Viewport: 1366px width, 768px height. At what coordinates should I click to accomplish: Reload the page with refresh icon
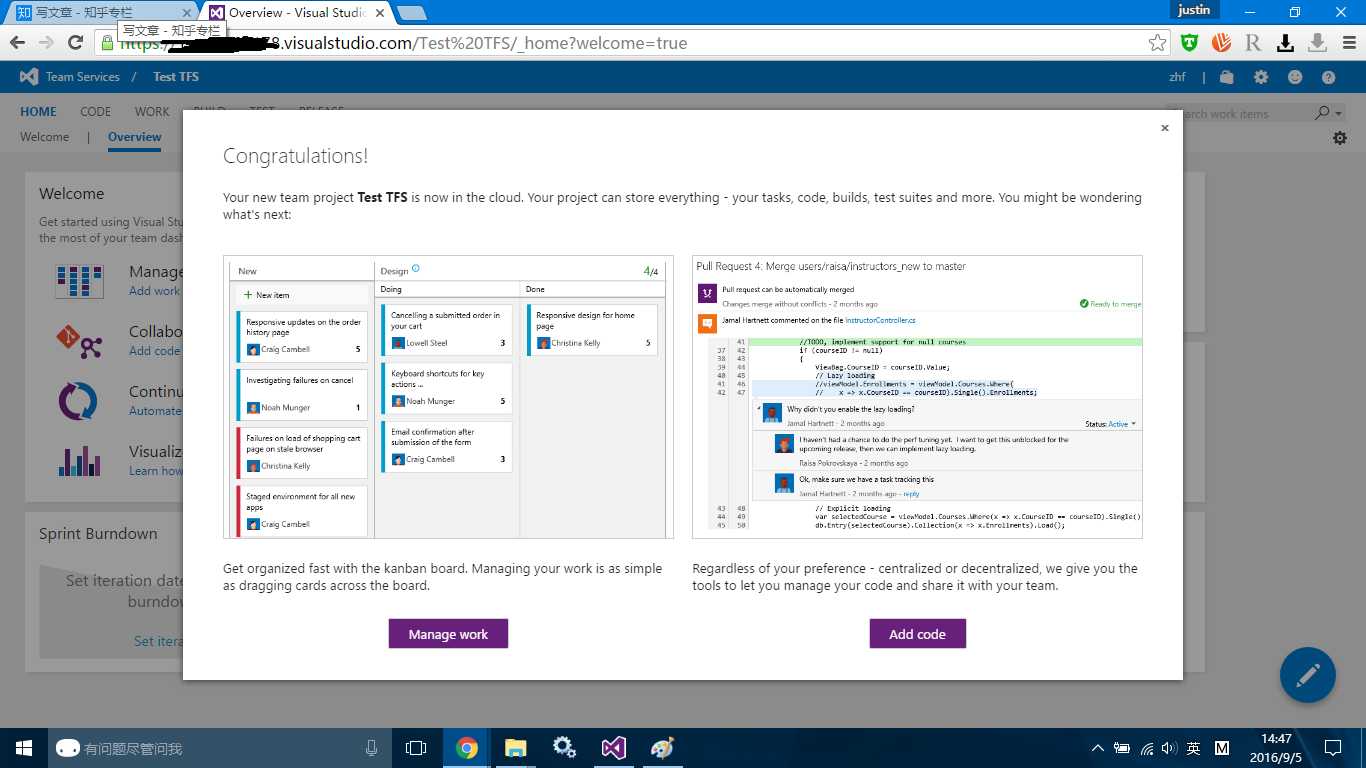coord(75,43)
